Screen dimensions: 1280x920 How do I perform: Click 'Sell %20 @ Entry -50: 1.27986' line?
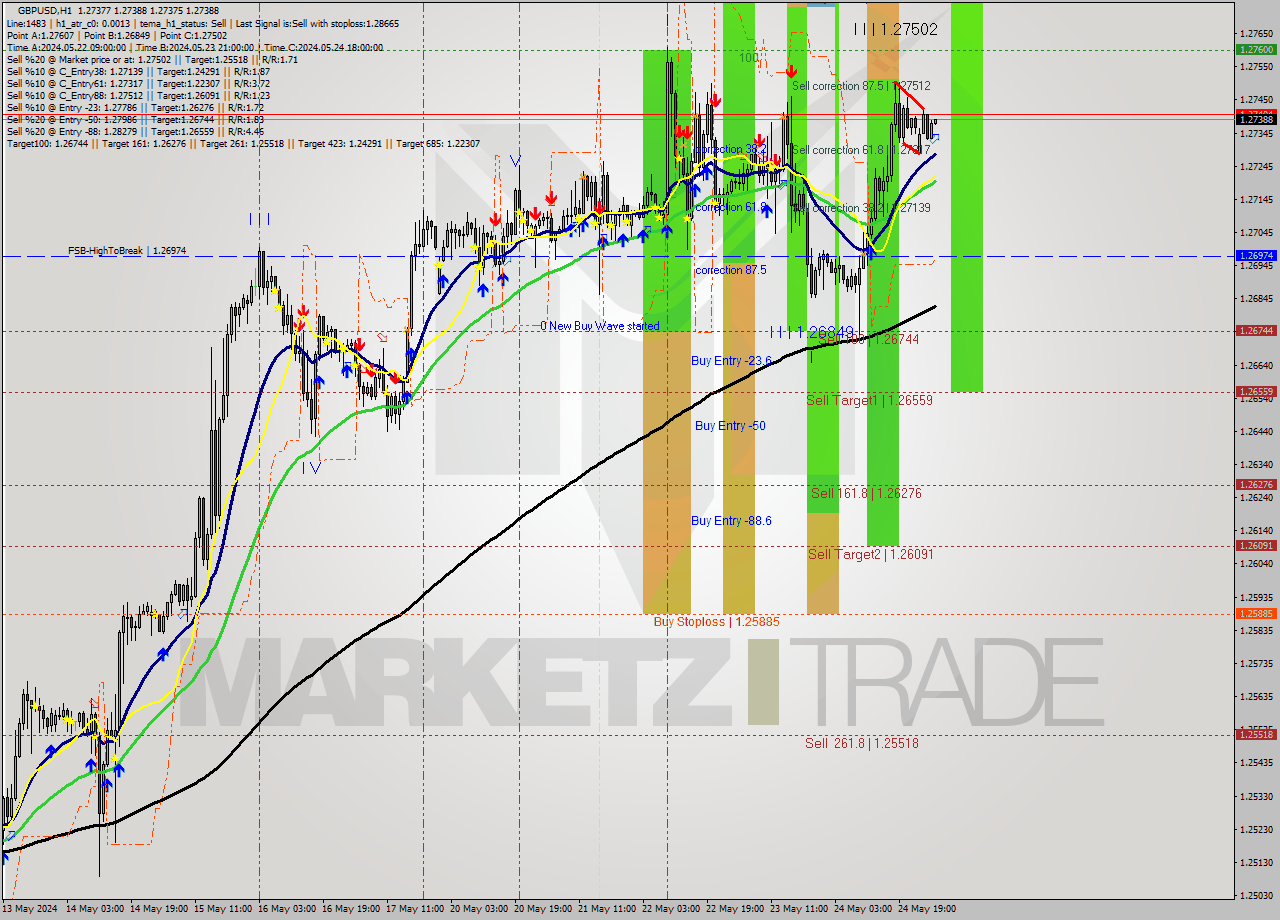coord(135,120)
